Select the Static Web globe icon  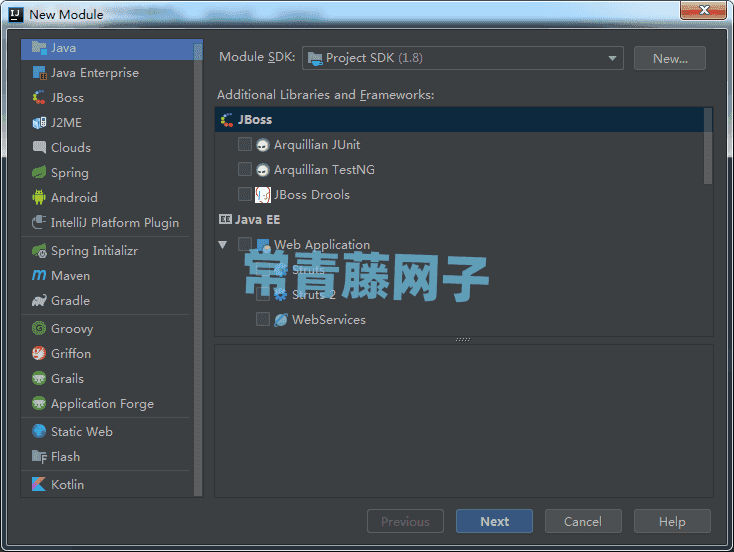tap(39, 431)
